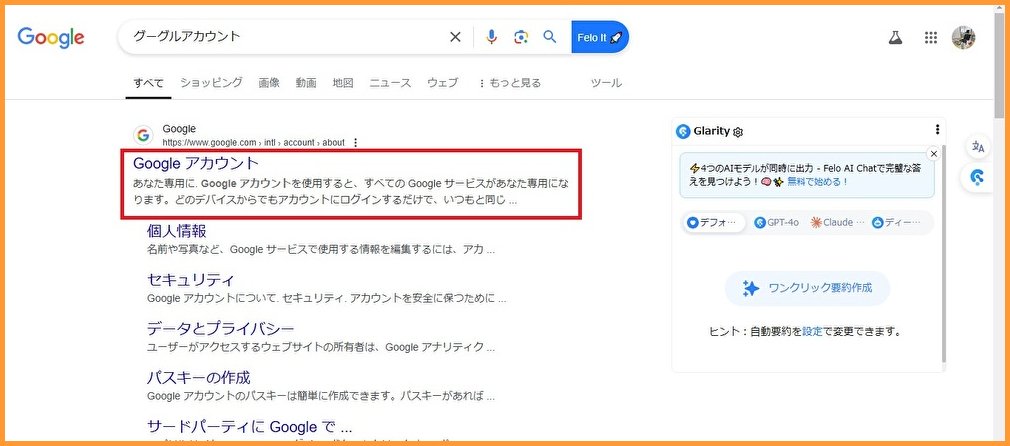This screenshot has width=1010, height=446.
Task: Click ワンクリック要約作成 button
Action: (807, 288)
